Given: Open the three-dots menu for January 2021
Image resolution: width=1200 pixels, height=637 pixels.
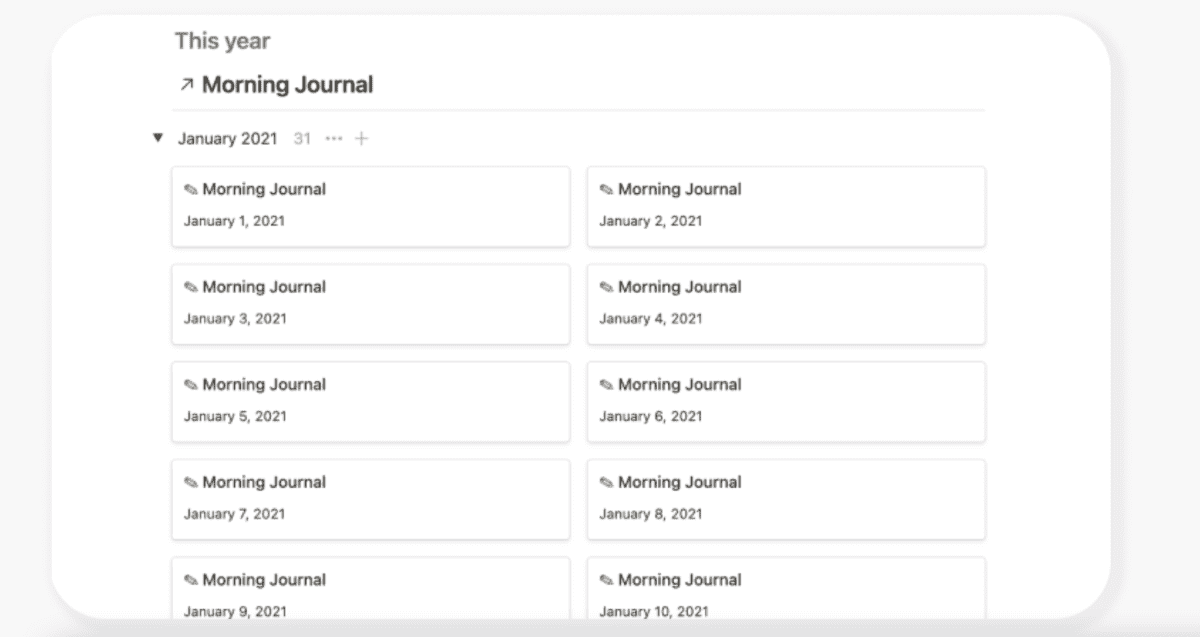Looking at the screenshot, I should click(x=334, y=138).
